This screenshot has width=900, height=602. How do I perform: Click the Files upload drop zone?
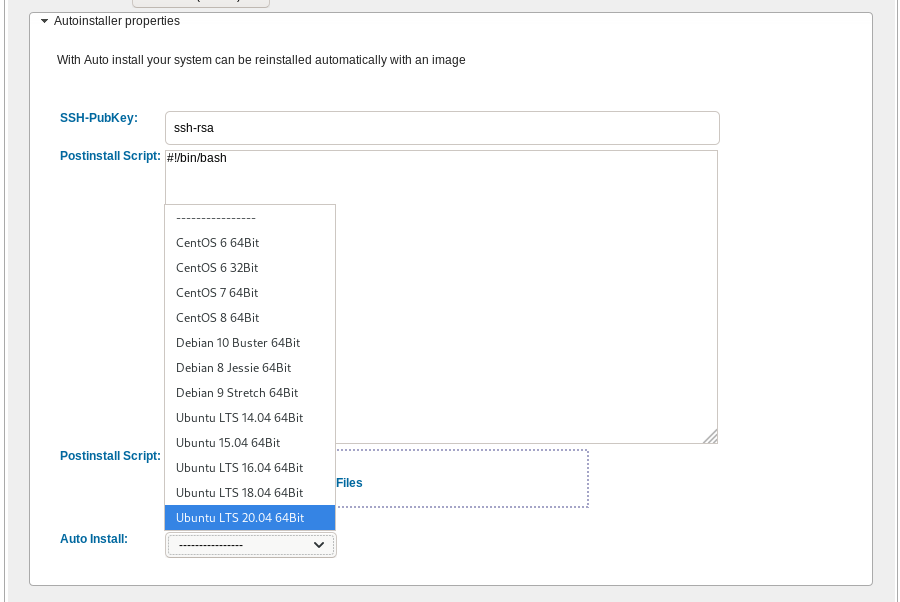[x=460, y=479]
